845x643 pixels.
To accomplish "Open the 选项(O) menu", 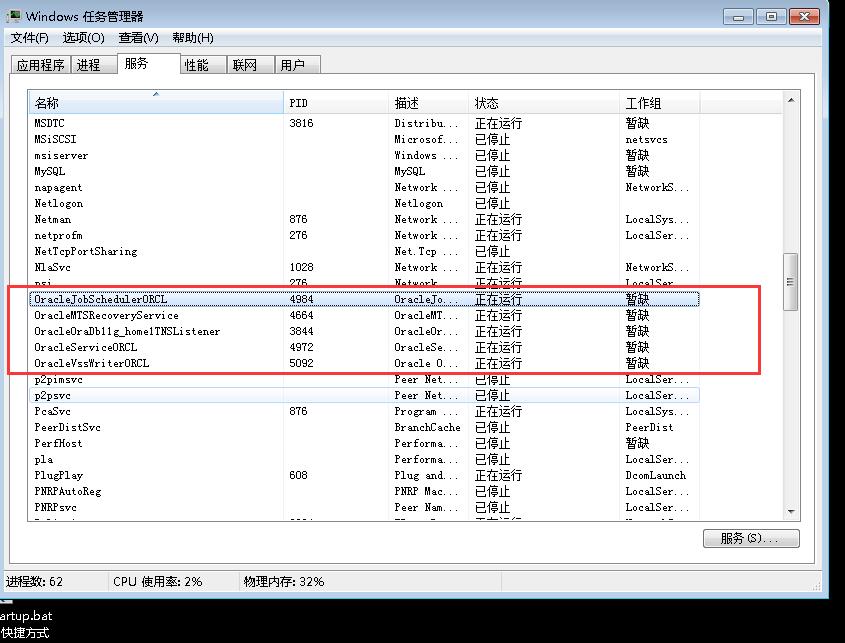I will pos(84,38).
